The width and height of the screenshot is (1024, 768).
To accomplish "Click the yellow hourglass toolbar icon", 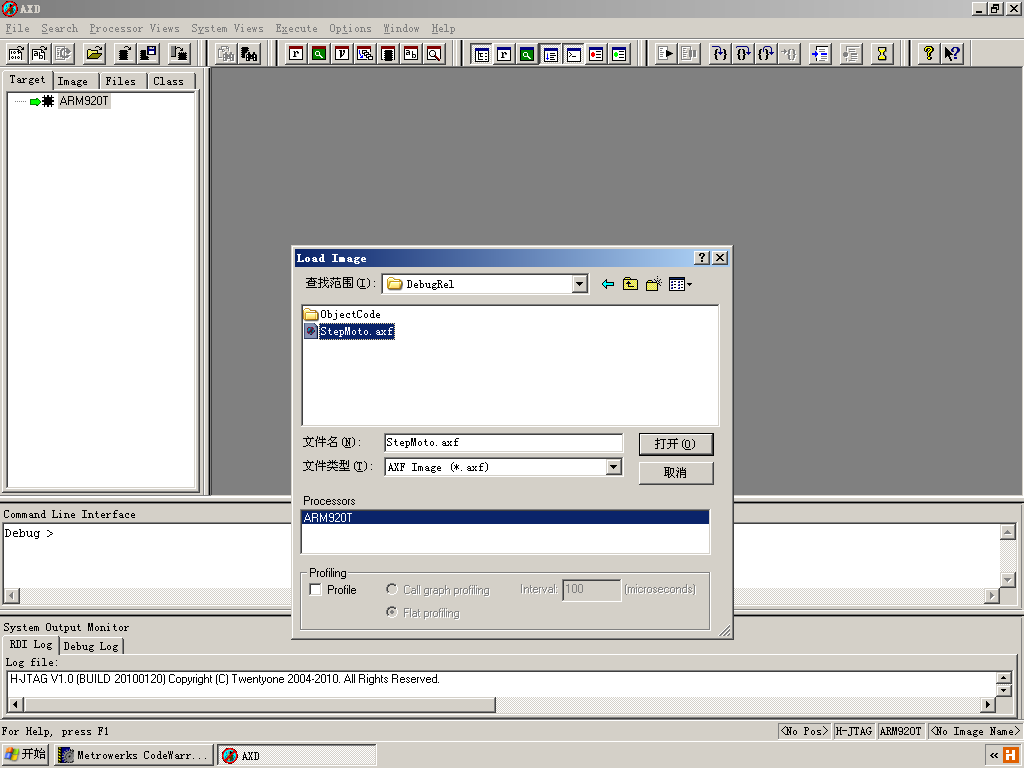I will click(x=882, y=54).
